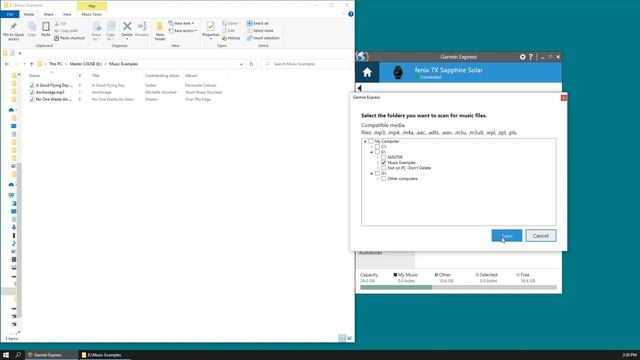The width and height of the screenshot is (640, 360).
Task: Tick the MASTER folder checkbox
Action: [x=384, y=157]
